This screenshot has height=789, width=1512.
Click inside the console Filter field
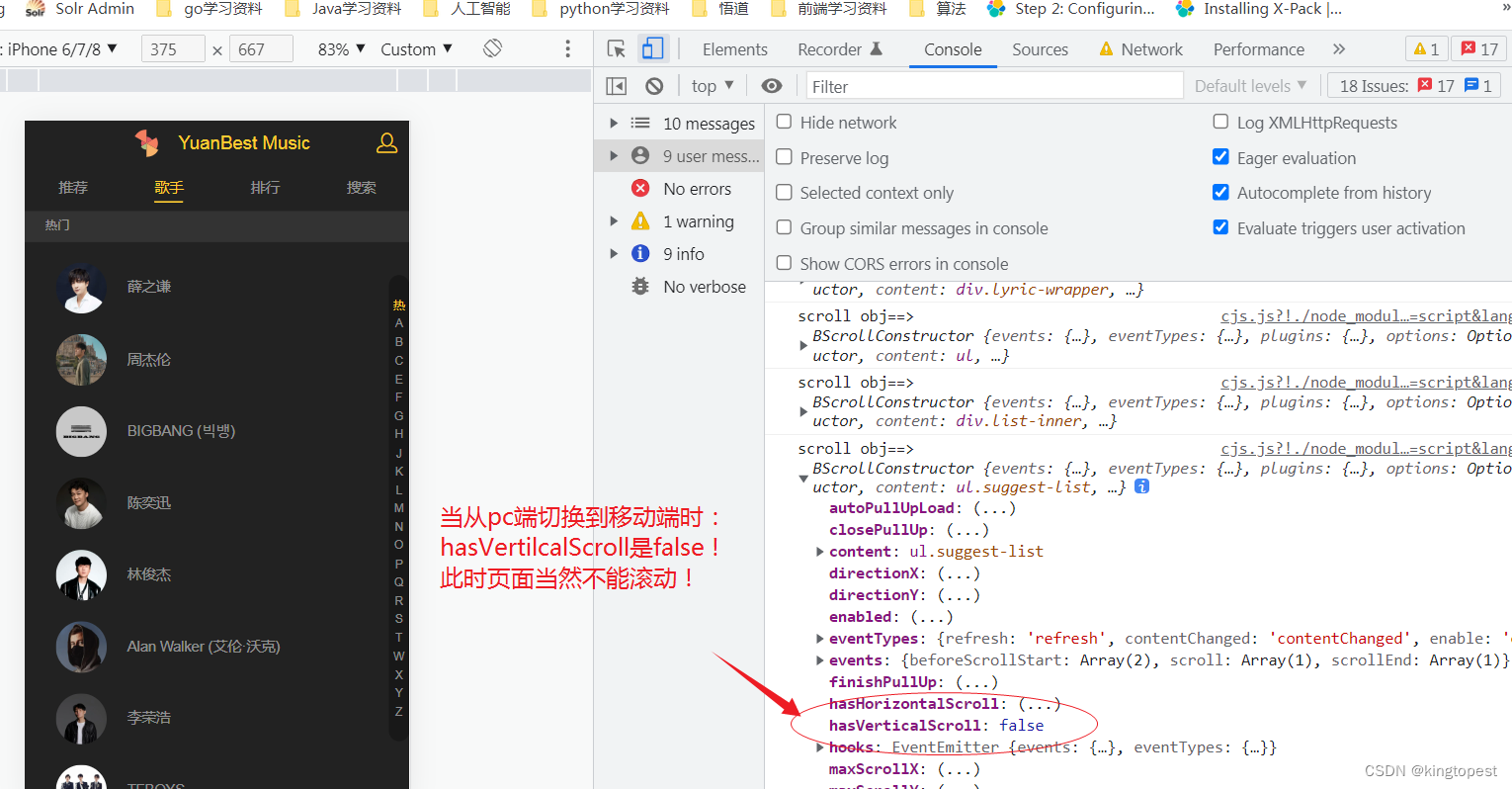[x=988, y=85]
